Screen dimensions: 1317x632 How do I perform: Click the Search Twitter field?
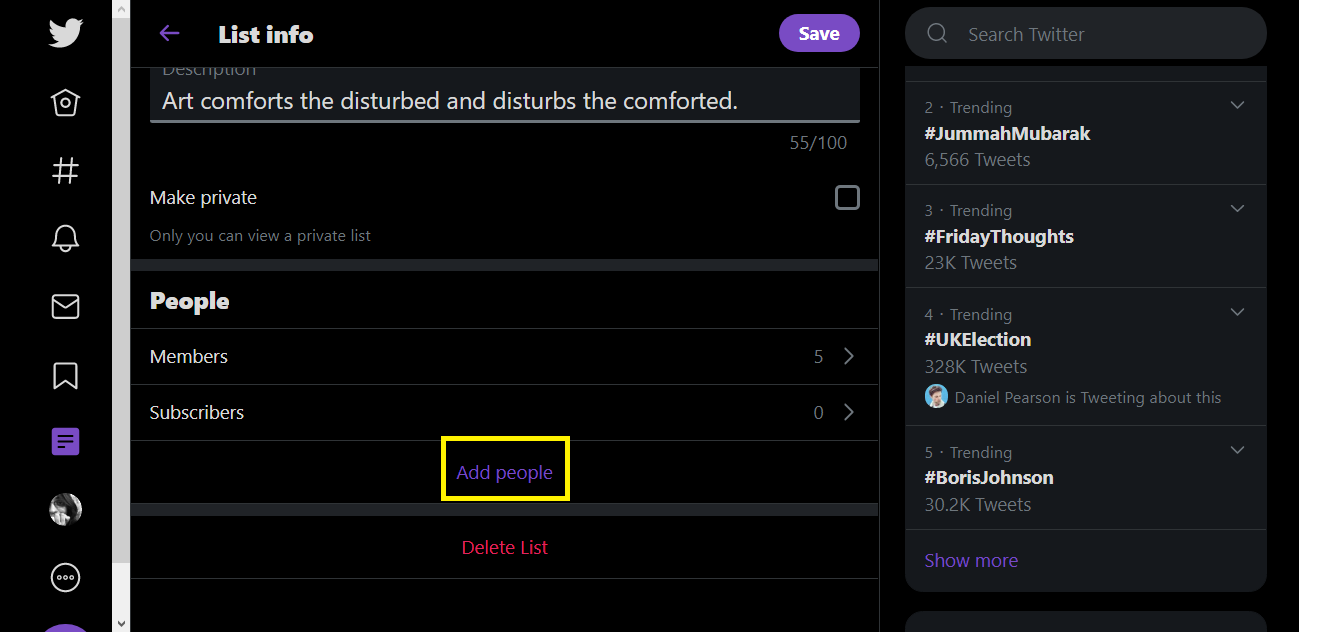(1085, 34)
